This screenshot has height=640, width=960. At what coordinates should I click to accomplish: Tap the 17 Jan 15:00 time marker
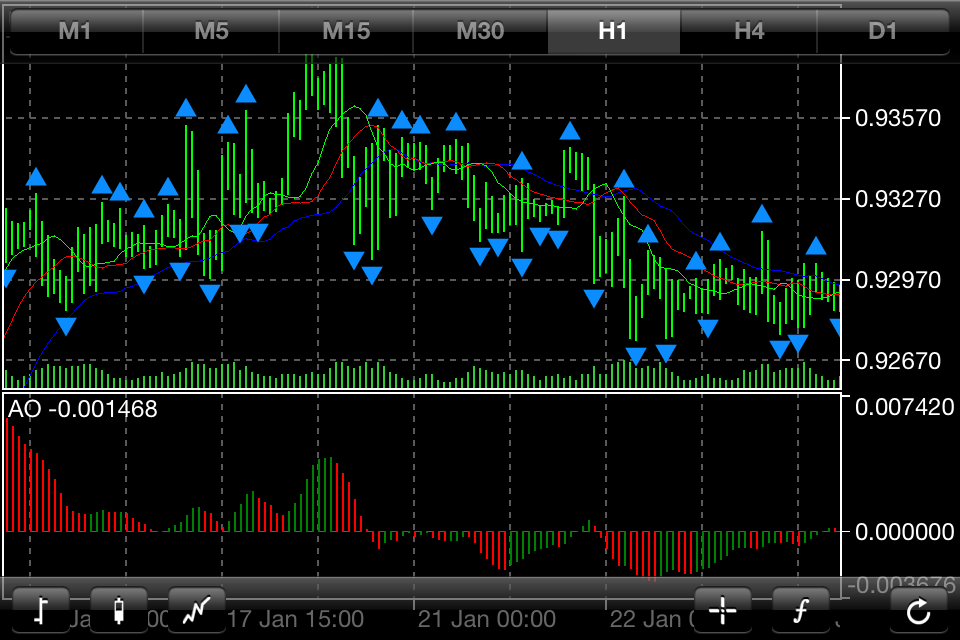[296, 619]
